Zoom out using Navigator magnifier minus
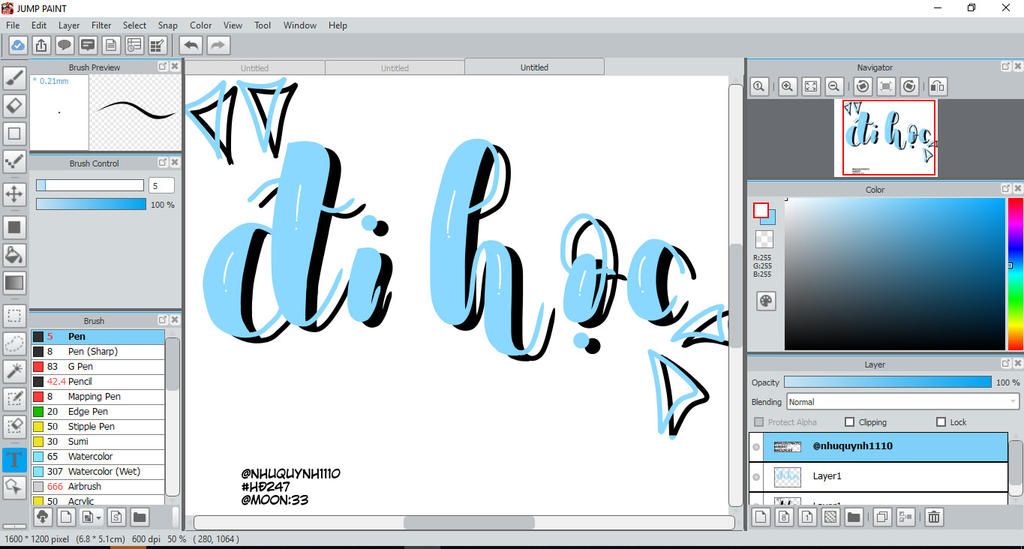The image size is (1024, 549). (833, 86)
